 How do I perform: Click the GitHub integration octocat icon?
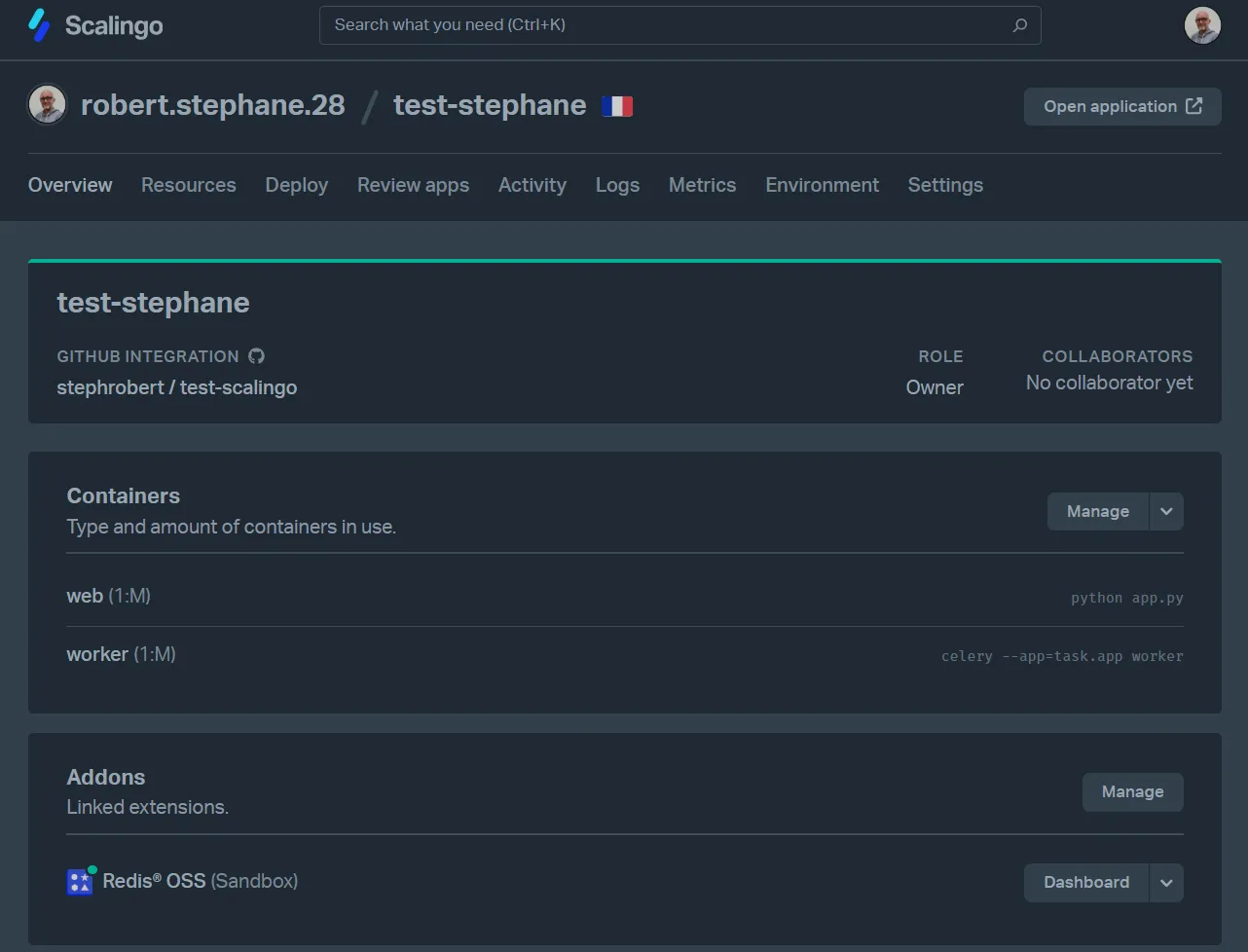255,356
